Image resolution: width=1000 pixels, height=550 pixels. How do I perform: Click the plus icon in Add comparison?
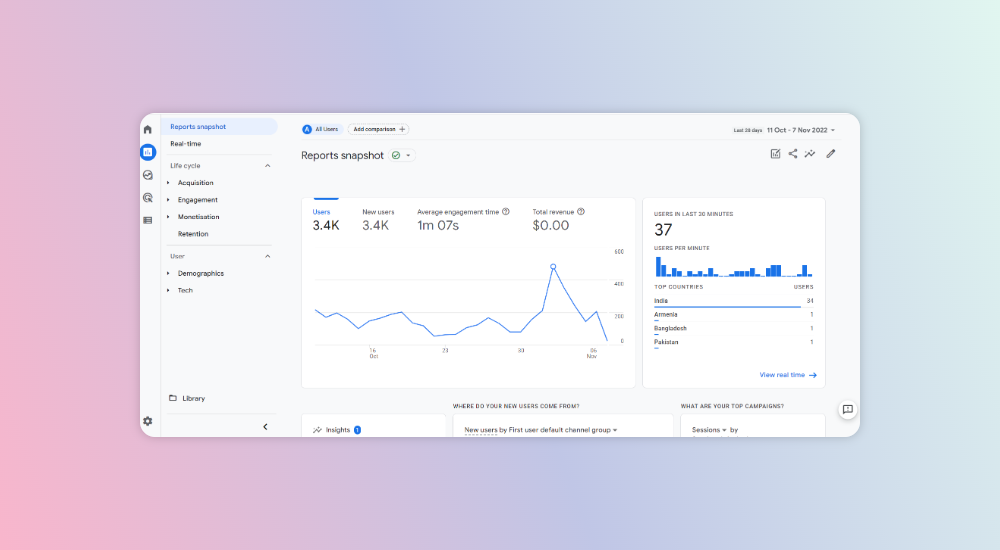click(x=402, y=129)
